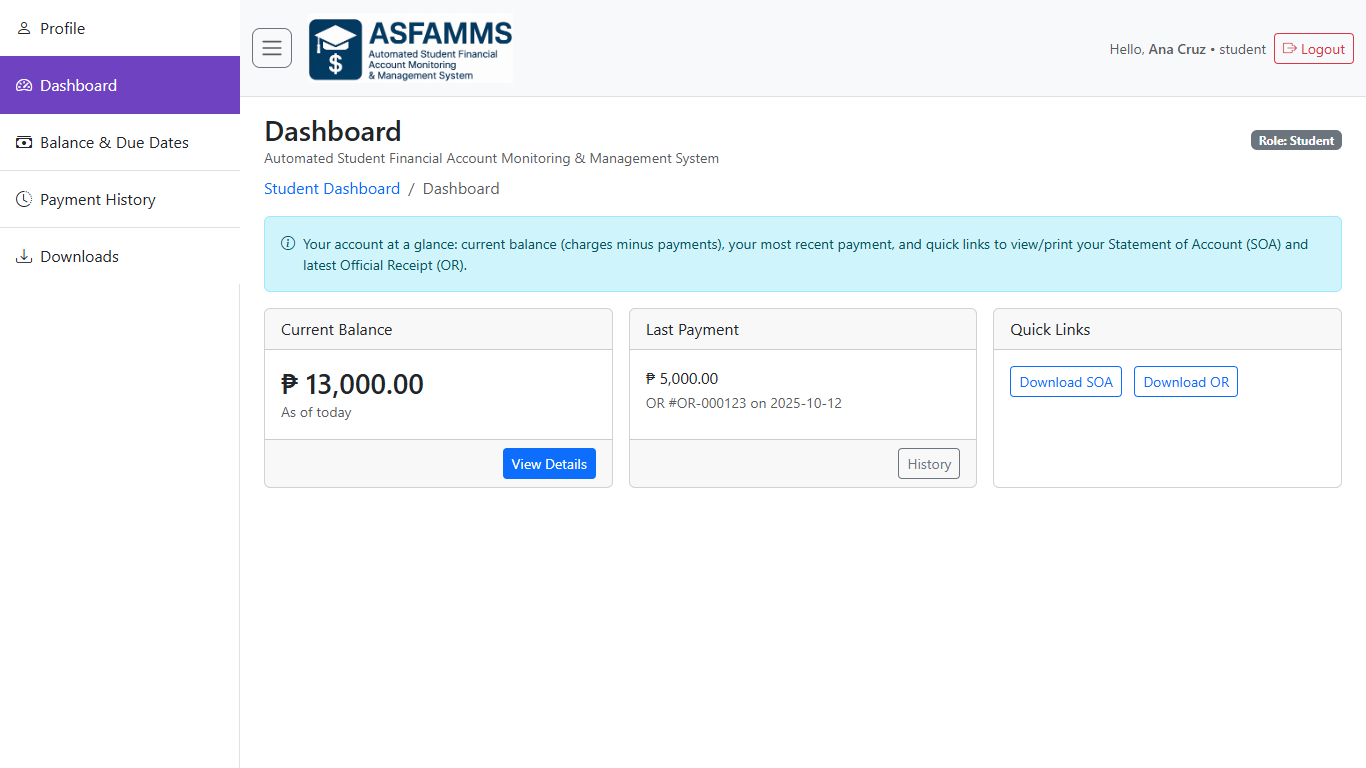Select Downloads in the sidebar
Image resolution: width=1366 pixels, height=768 pixels.
[79, 257]
